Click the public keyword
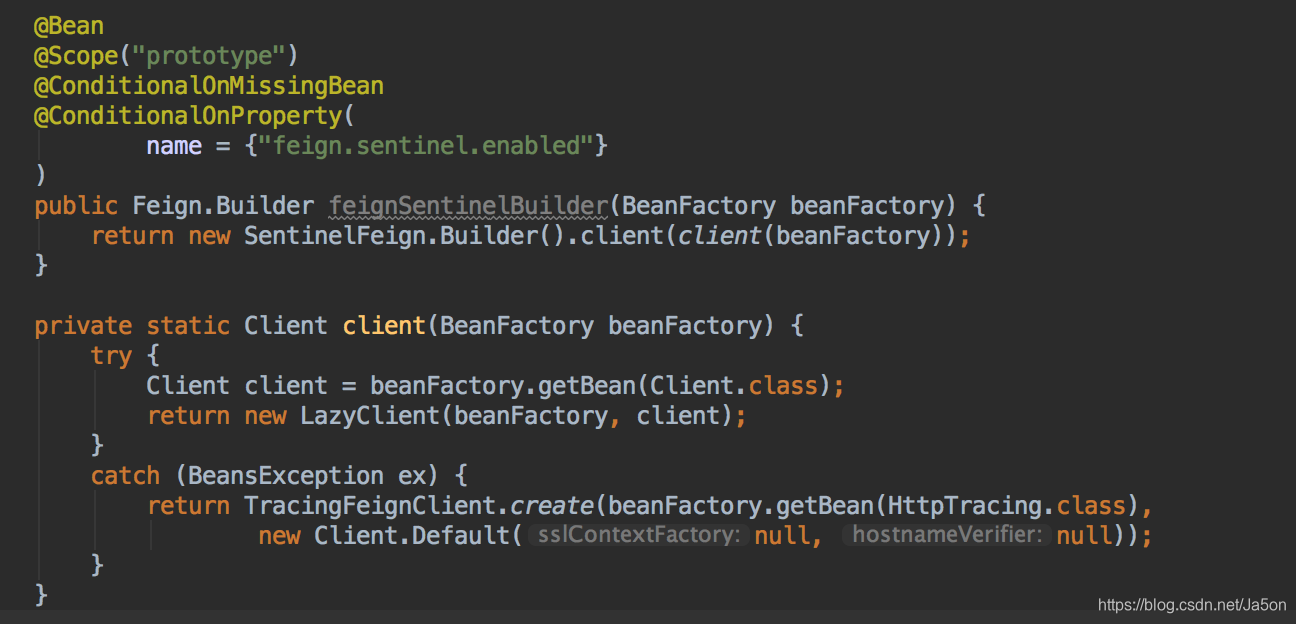This screenshot has width=1296, height=624. tap(76, 206)
